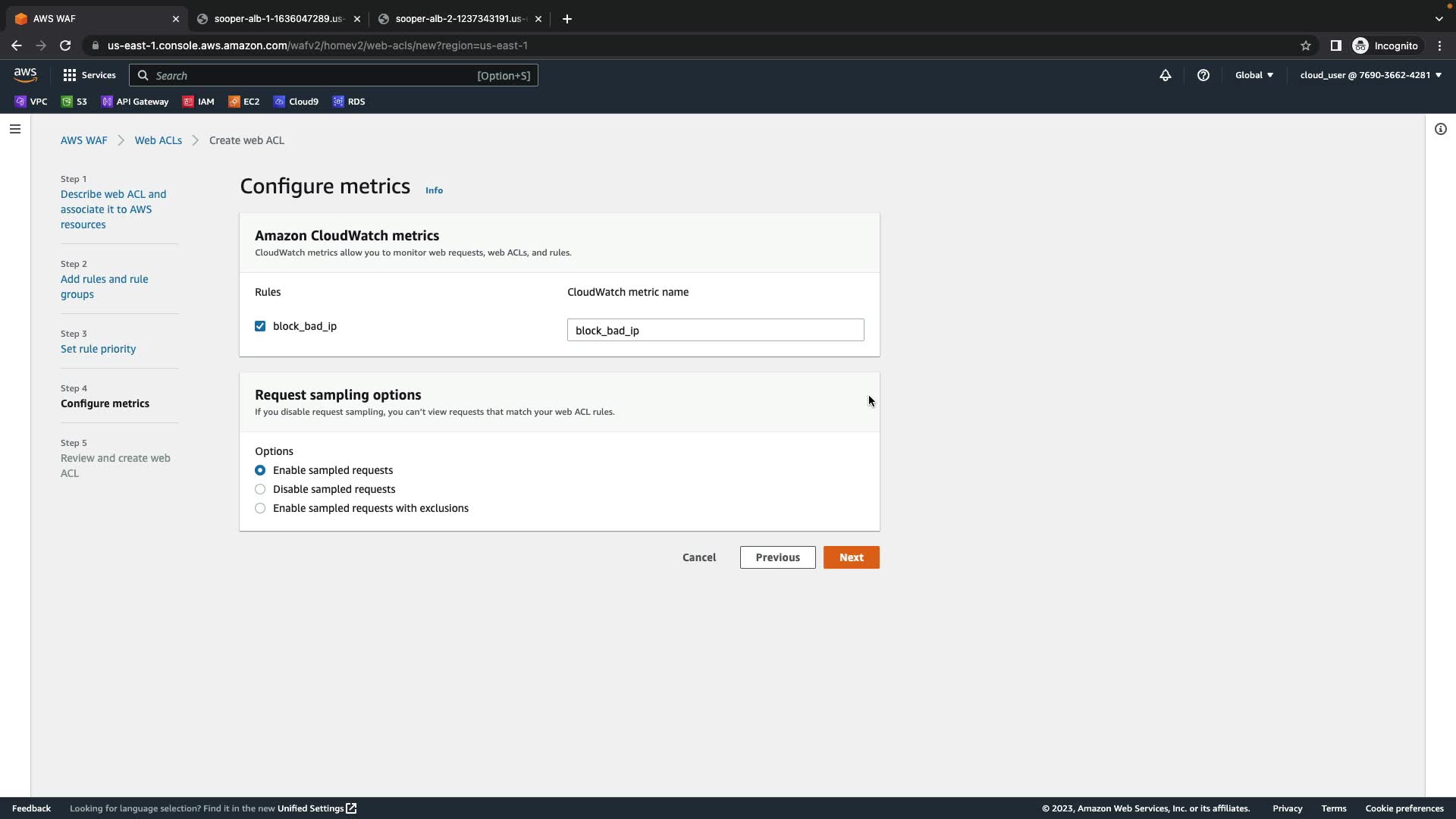
Task: Toggle the side navigation hamburger menu
Action: pos(14,129)
